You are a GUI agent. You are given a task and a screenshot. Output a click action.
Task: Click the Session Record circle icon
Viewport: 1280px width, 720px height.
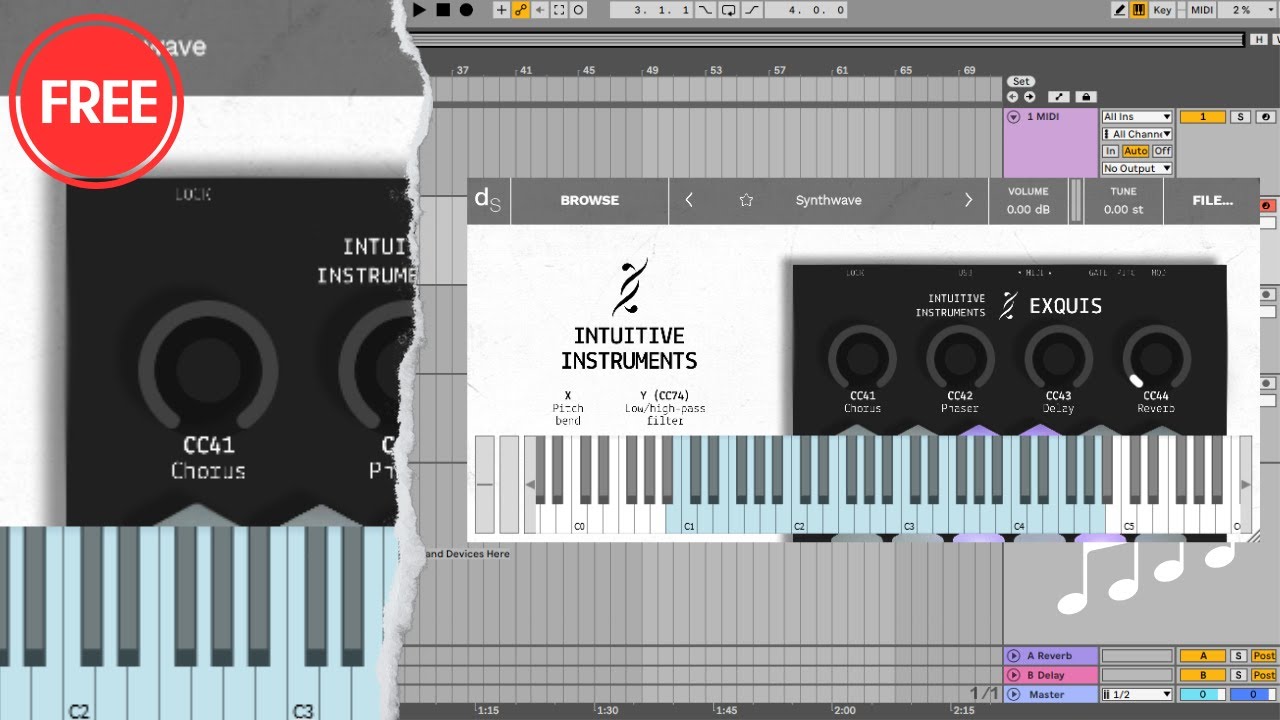point(578,10)
